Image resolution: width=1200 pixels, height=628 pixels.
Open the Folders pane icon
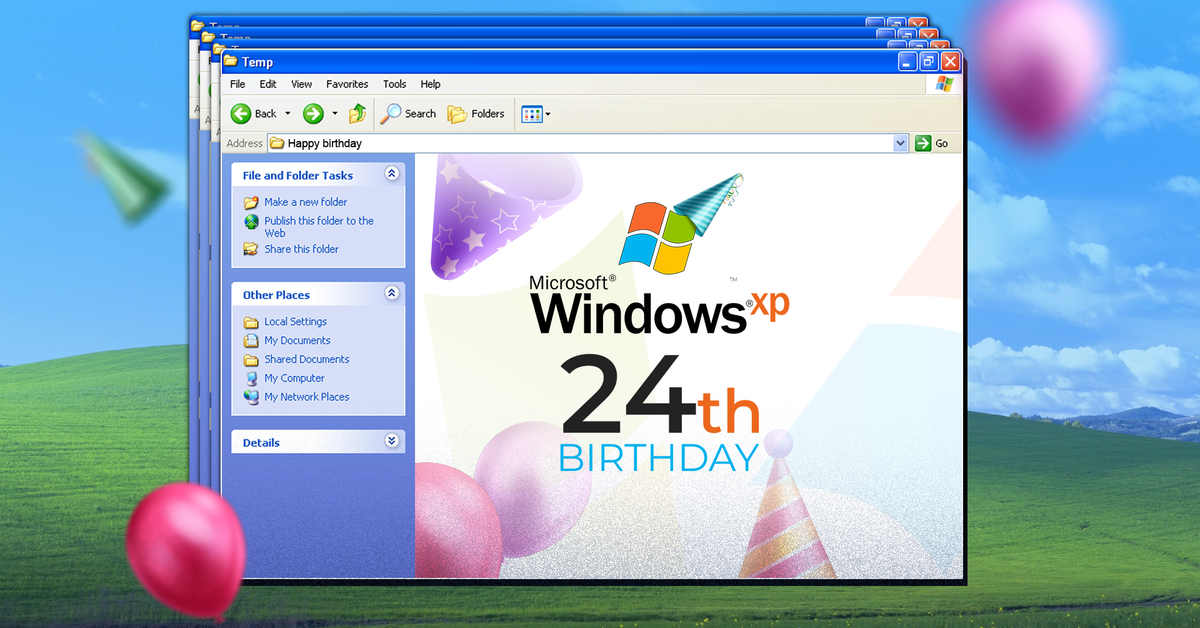coord(456,113)
